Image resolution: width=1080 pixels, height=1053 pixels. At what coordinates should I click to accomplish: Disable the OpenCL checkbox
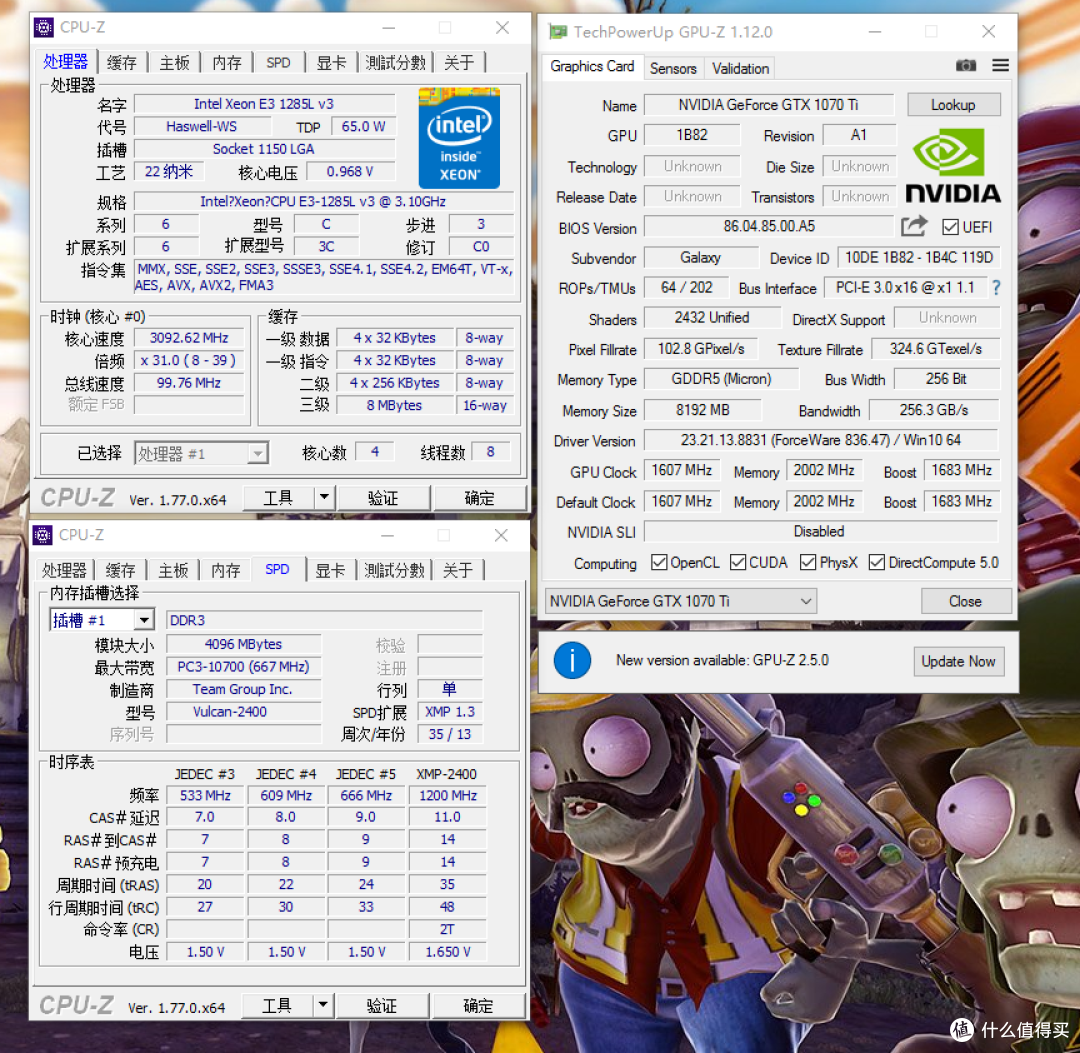click(x=657, y=562)
